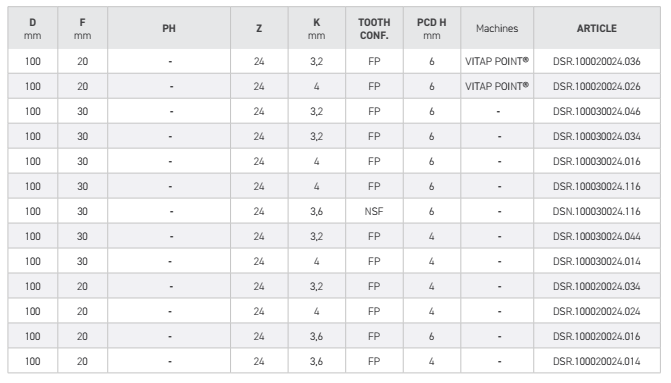
Task: Open article DSR.100030024.016
Action: 597,161
